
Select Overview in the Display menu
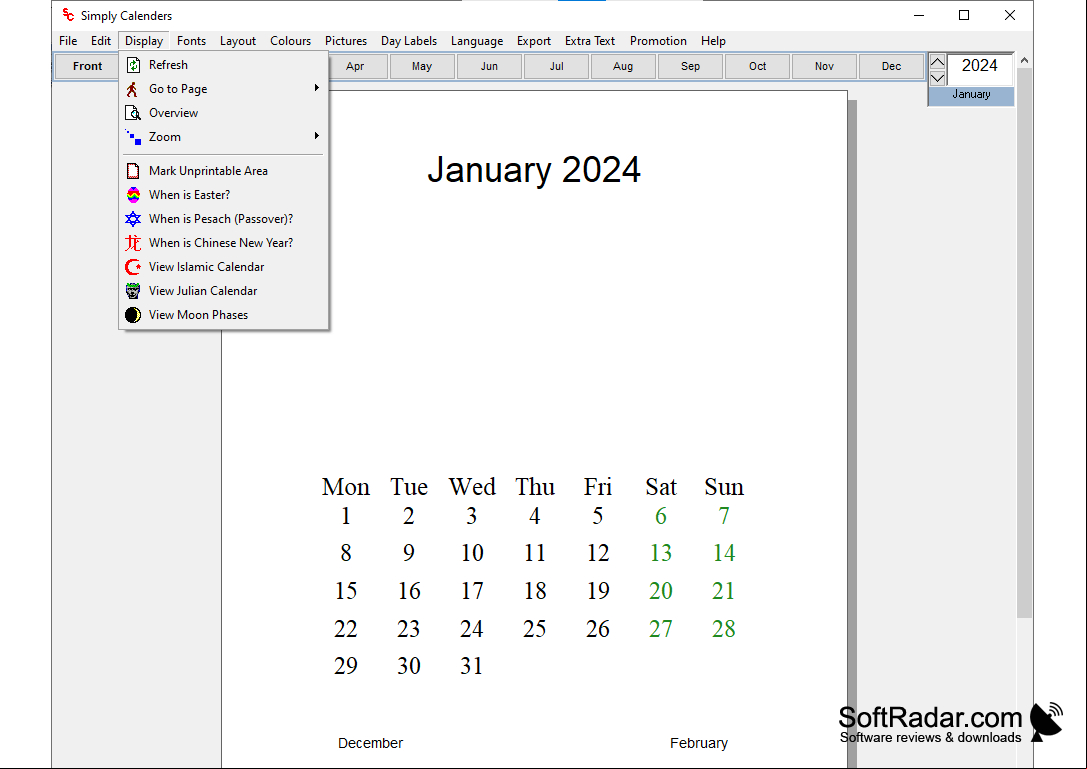pyautogui.click(x=223, y=113)
